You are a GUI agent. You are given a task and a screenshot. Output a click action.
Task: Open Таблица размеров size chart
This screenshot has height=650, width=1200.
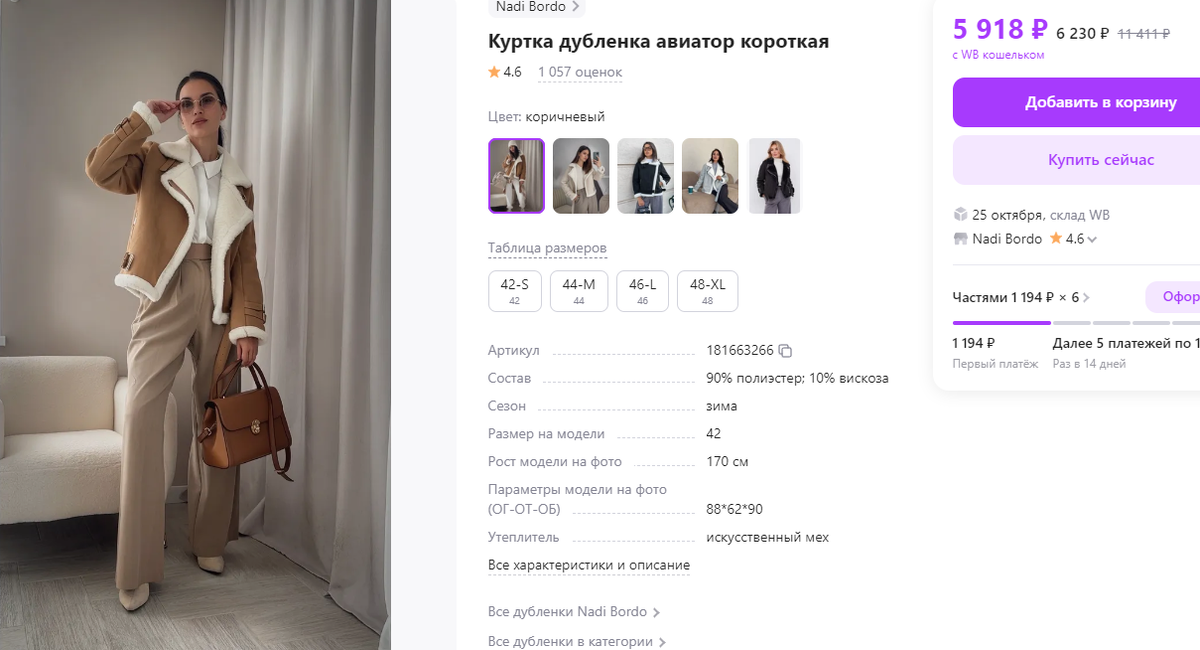coord(547,248)
